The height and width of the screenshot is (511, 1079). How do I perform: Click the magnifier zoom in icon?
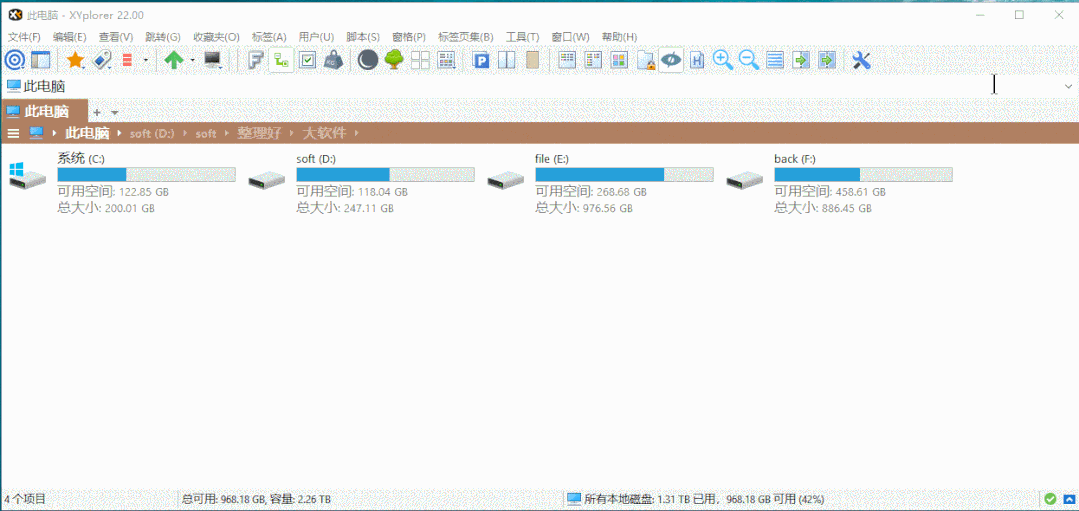point(723,61)
